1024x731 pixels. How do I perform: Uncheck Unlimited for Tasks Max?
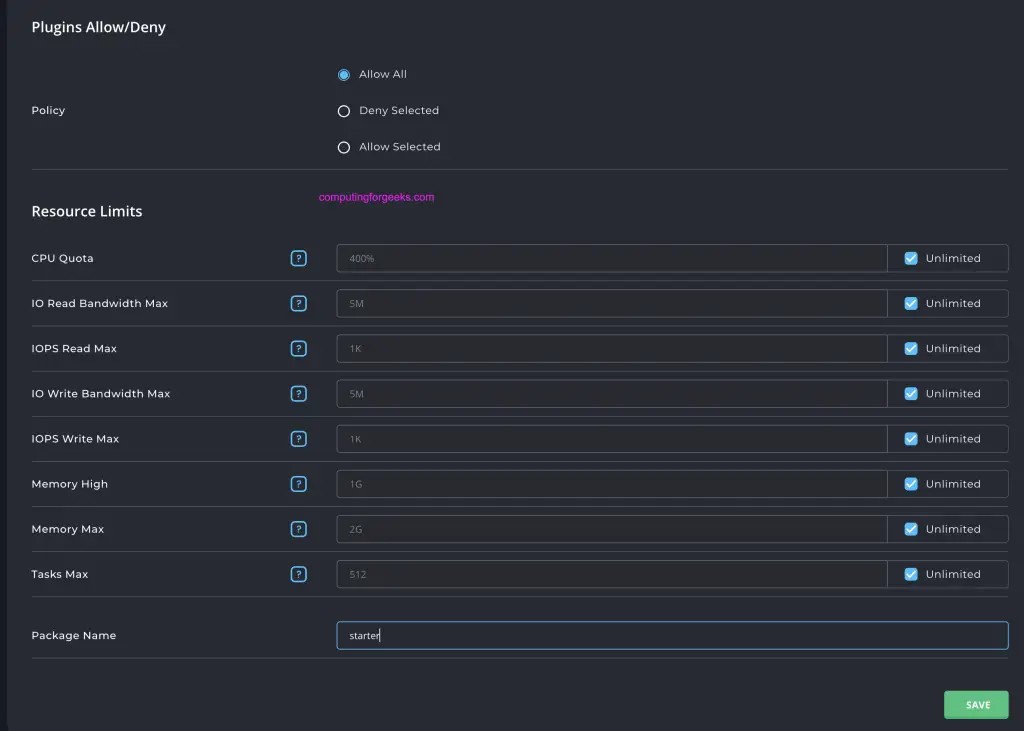coord(910,574)
